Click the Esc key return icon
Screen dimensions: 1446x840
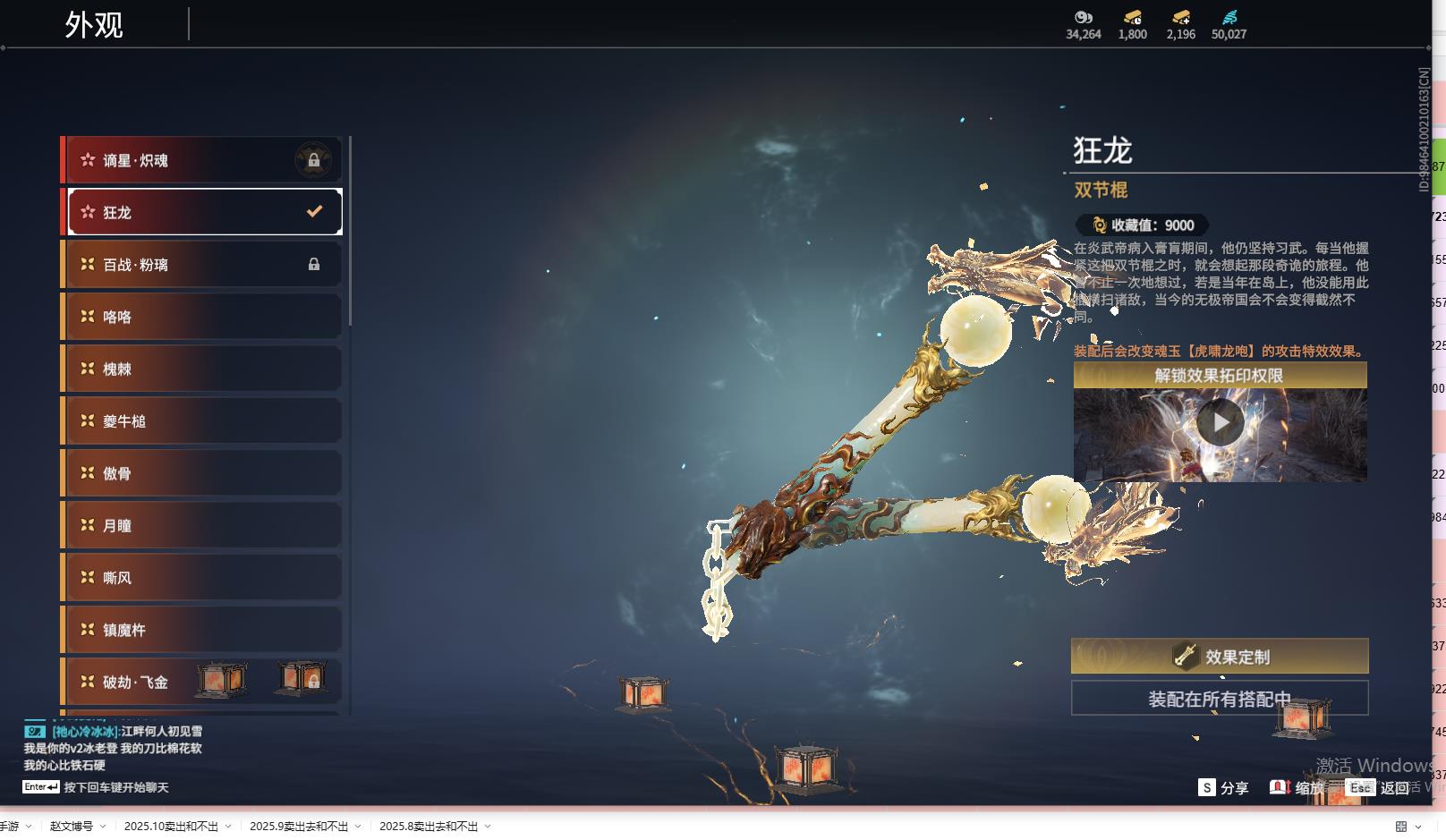tap(1360, 787)
